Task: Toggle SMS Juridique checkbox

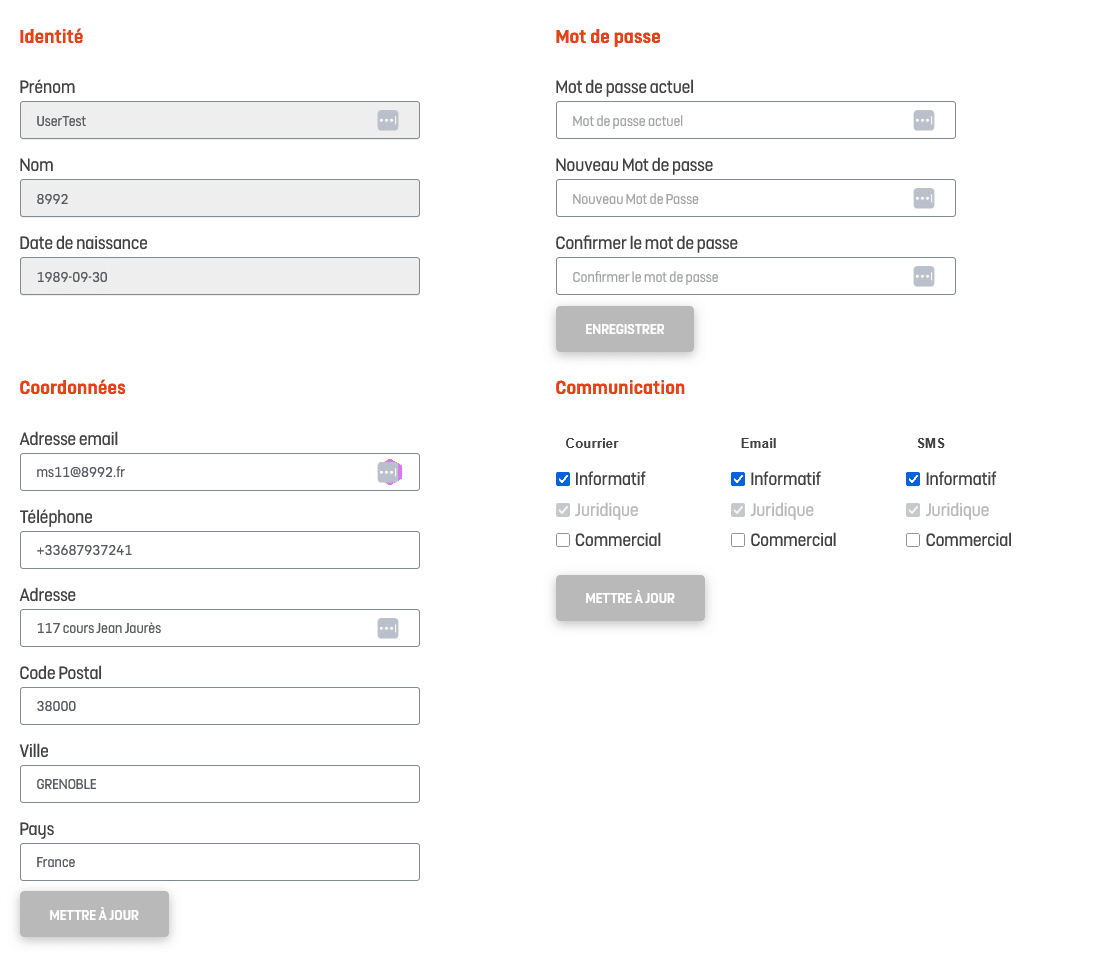Action: click(913, 510)
